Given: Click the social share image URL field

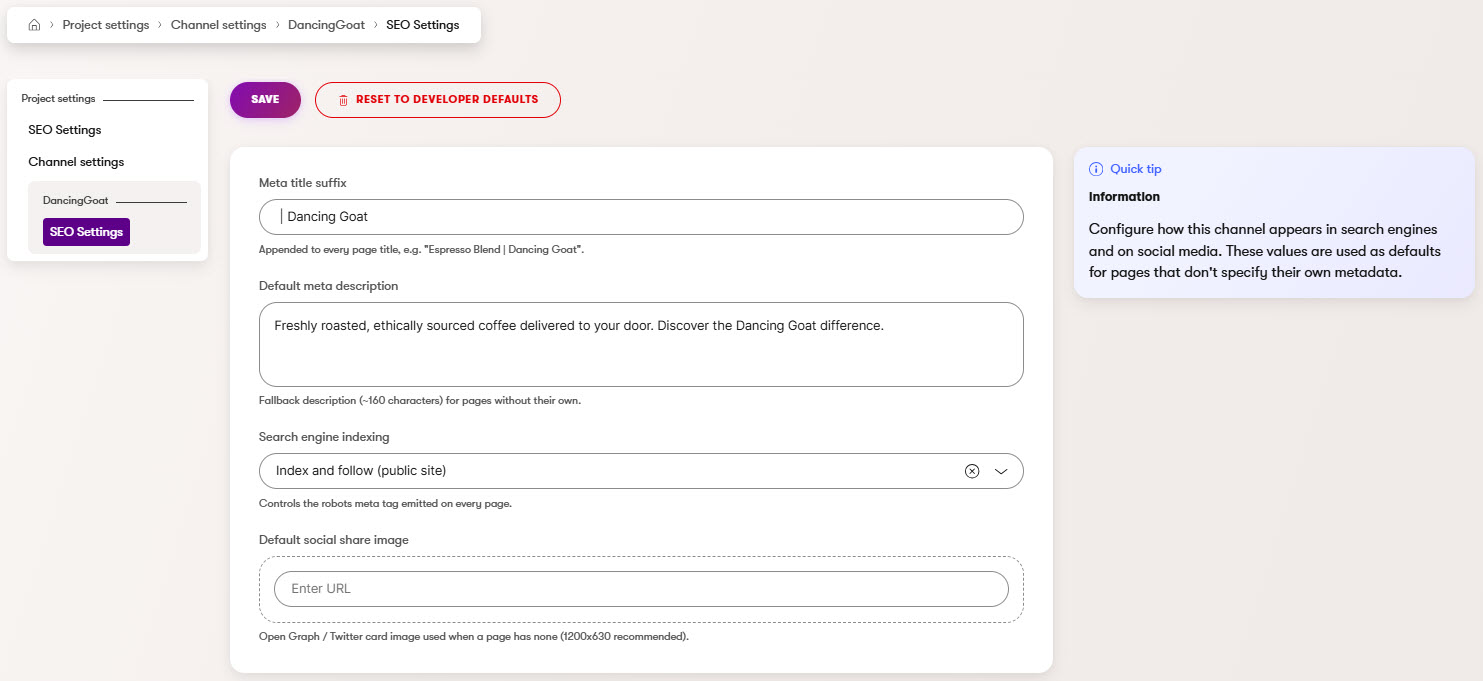Looking at the screenshot, I should click(x=641, y=589).
